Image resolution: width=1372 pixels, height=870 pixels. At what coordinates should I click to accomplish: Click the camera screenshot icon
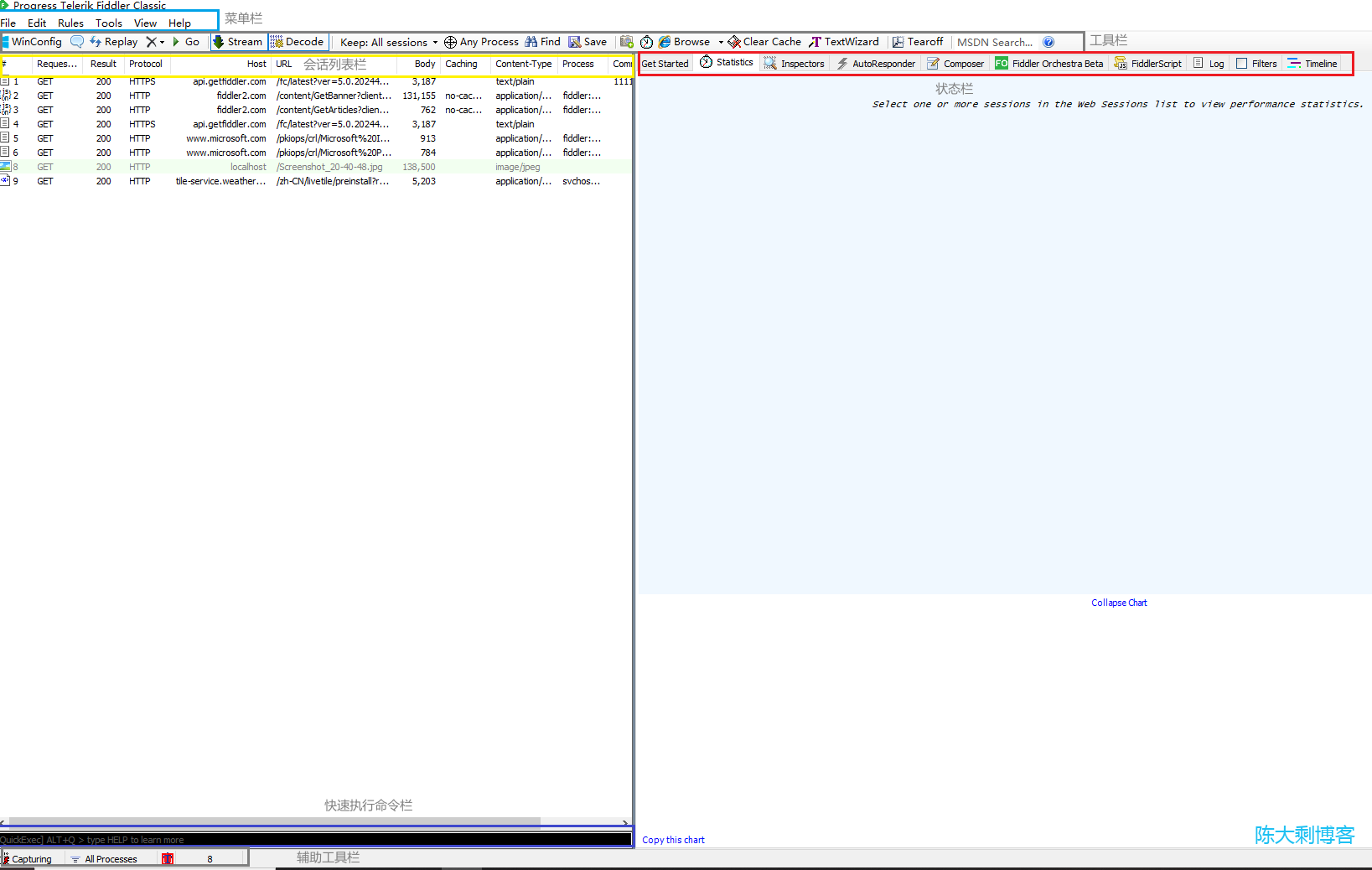tap(626, 42)
